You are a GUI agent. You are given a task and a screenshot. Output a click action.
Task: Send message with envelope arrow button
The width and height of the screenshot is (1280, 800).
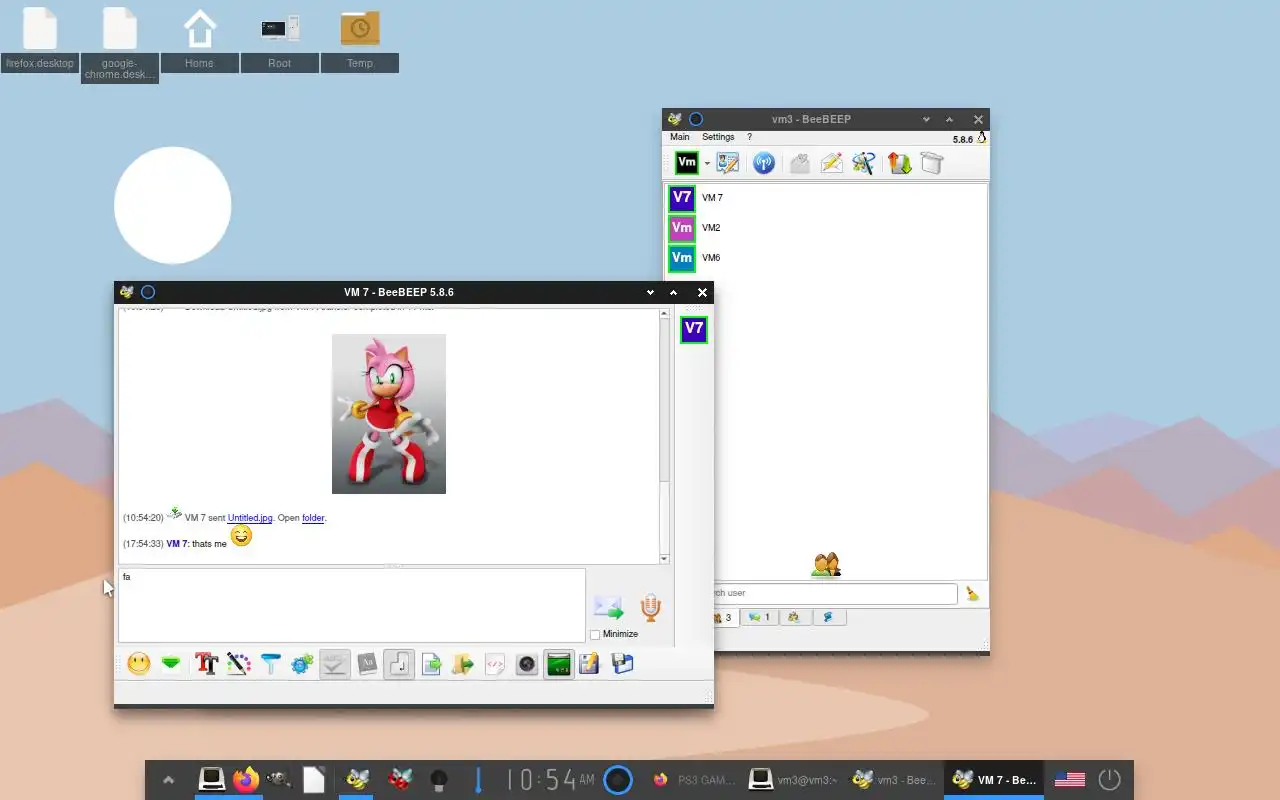click(x=608, y=607)
